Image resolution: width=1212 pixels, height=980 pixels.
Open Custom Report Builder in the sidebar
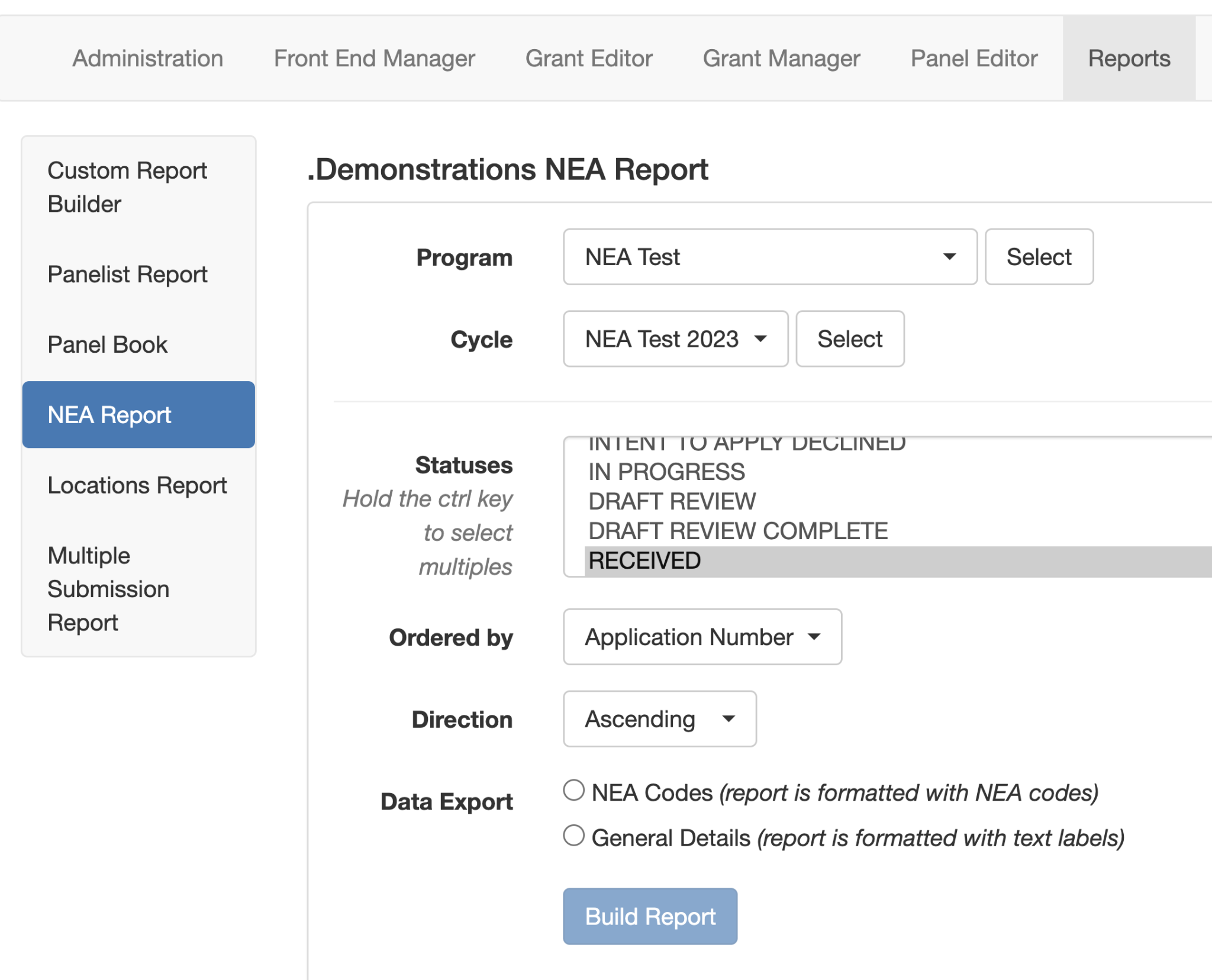coord(127,186)
